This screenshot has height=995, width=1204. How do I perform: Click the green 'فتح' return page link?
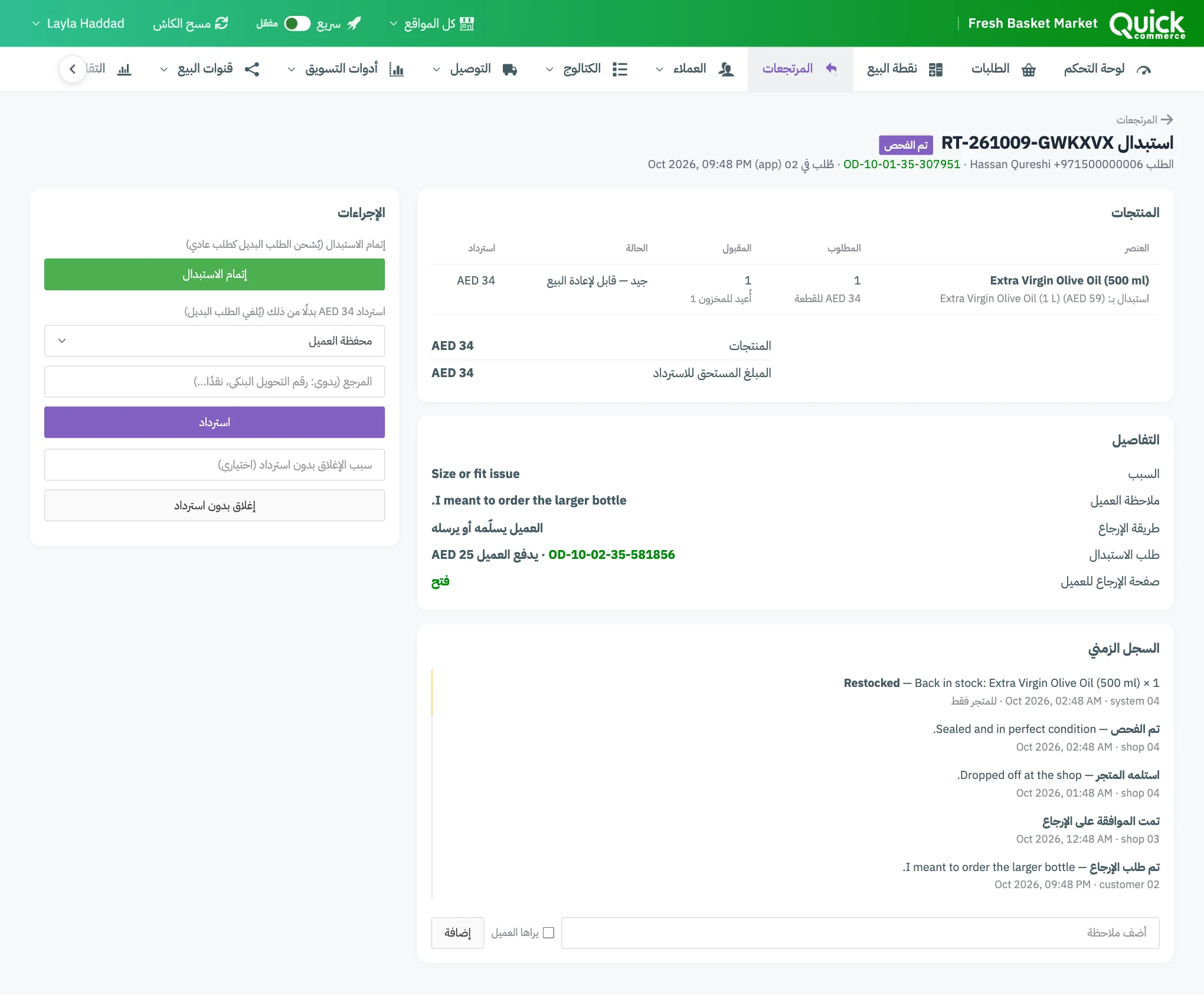pyautogui.click(x=440, y=581)
